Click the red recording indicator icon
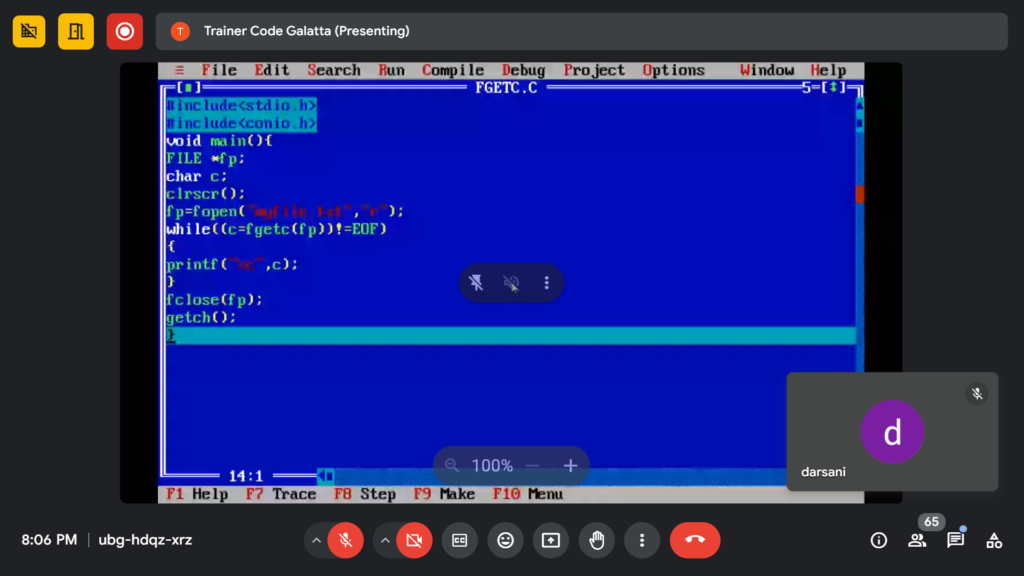Viewport: 1024px width, 576px height. pos(125,31)
